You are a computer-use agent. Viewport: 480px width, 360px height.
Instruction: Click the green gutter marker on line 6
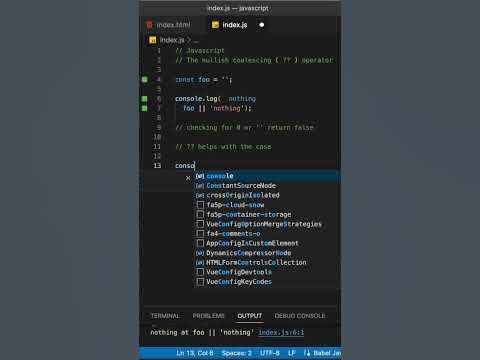[x=145, y=99]
